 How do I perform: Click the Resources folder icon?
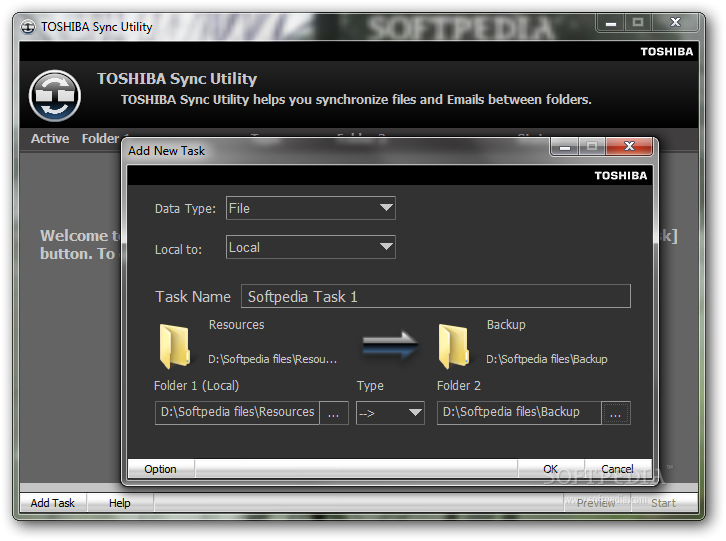174,346
